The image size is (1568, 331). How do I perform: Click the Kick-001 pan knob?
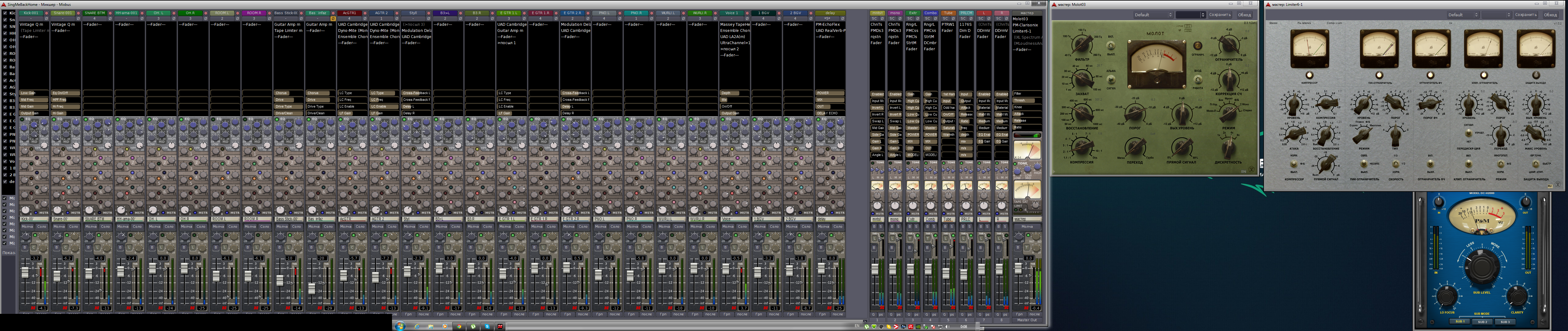(25, 210)
